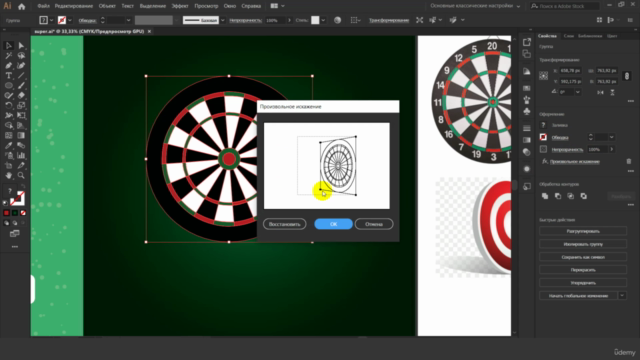640x360 pixels.
Task: Select the Ellipse tool
Action: 9,85
